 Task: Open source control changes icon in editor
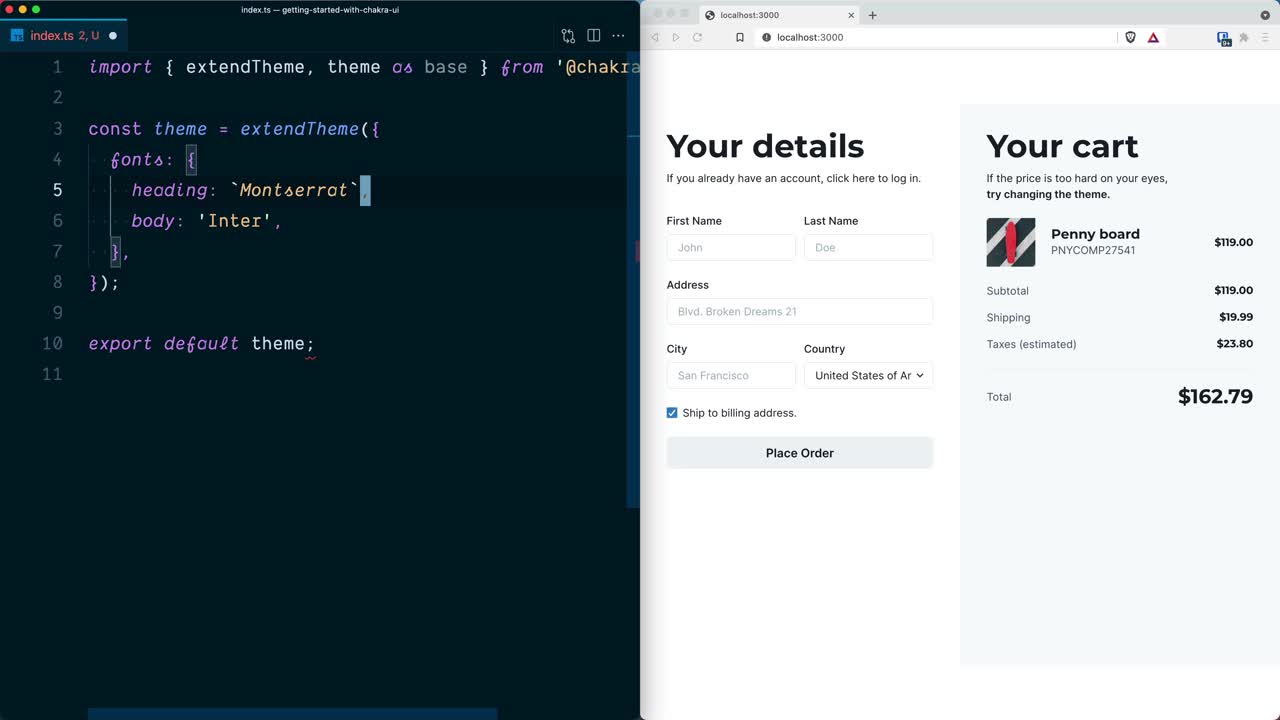point(568,36)
